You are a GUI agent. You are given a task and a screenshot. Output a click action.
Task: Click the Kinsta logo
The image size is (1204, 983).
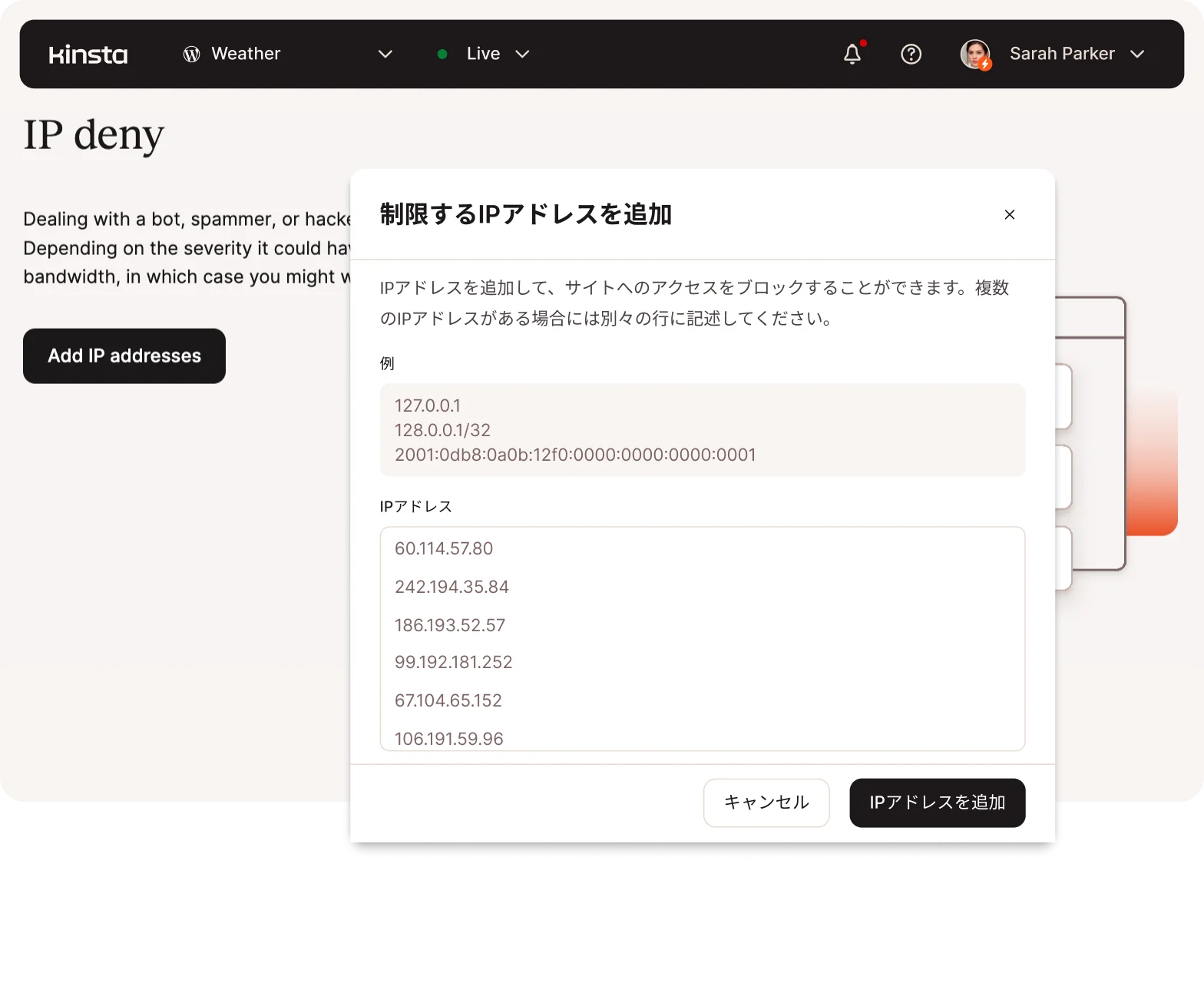coord(88,55)
